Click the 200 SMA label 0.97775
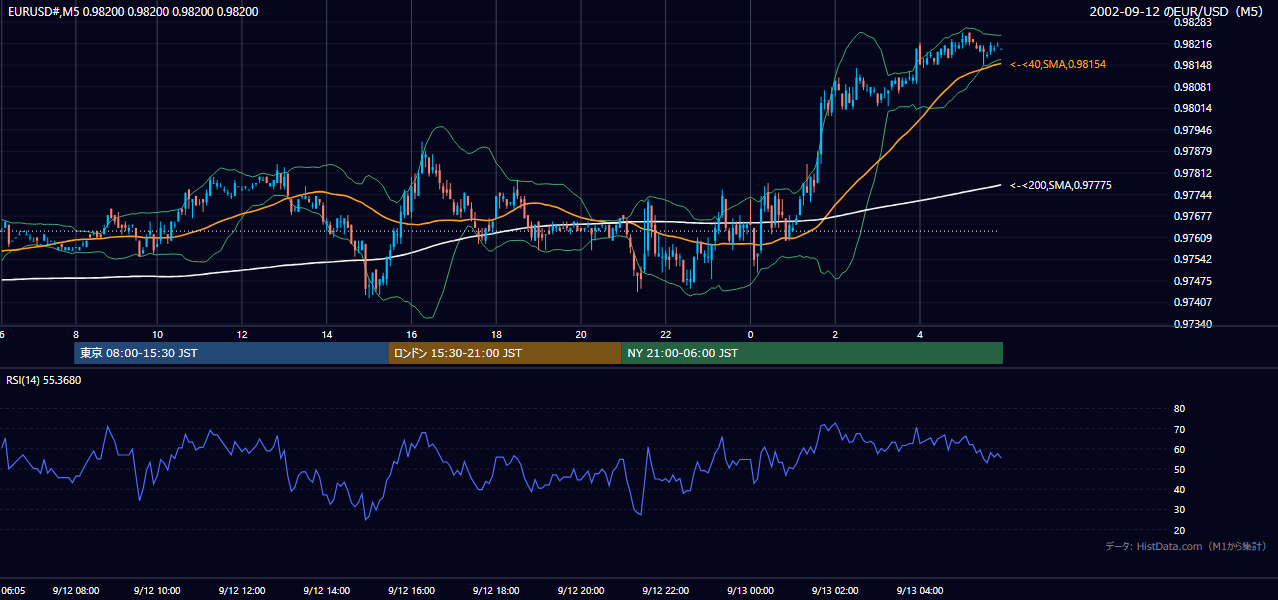The width and height of the screenshot is (1278, 600). [x=1061, y=185]
